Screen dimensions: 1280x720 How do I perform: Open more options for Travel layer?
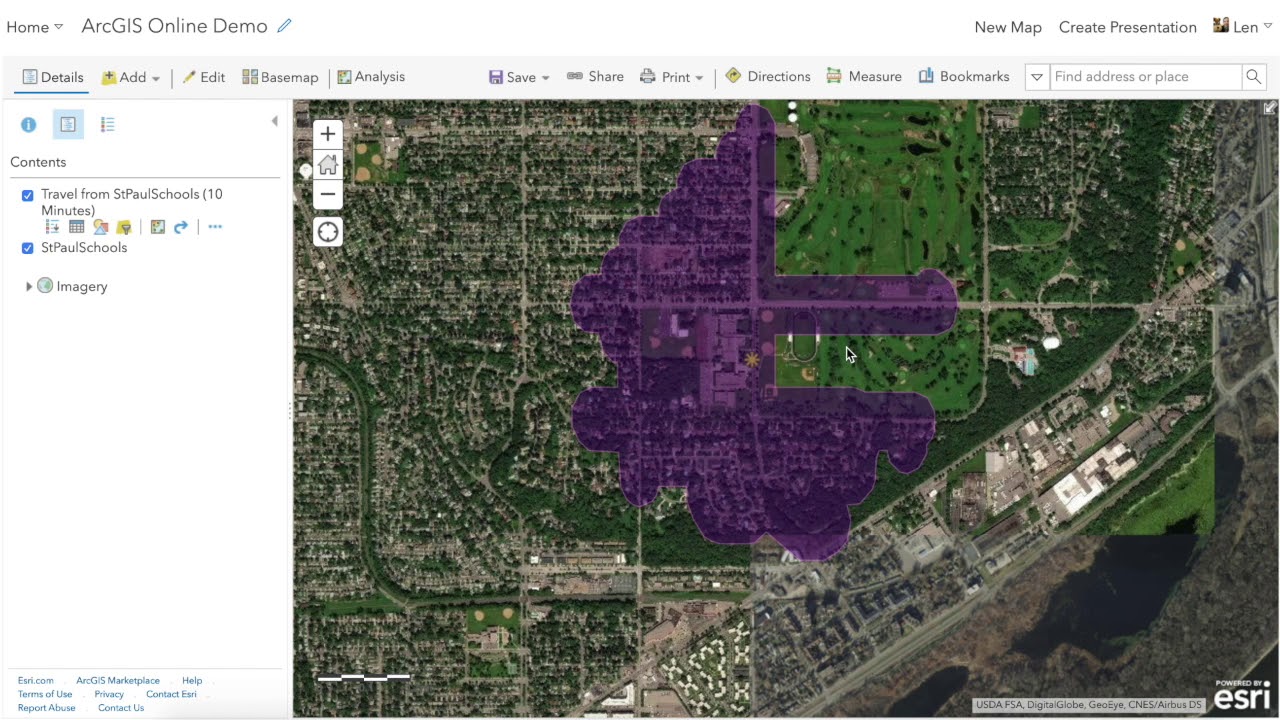[x=215, y=227]
